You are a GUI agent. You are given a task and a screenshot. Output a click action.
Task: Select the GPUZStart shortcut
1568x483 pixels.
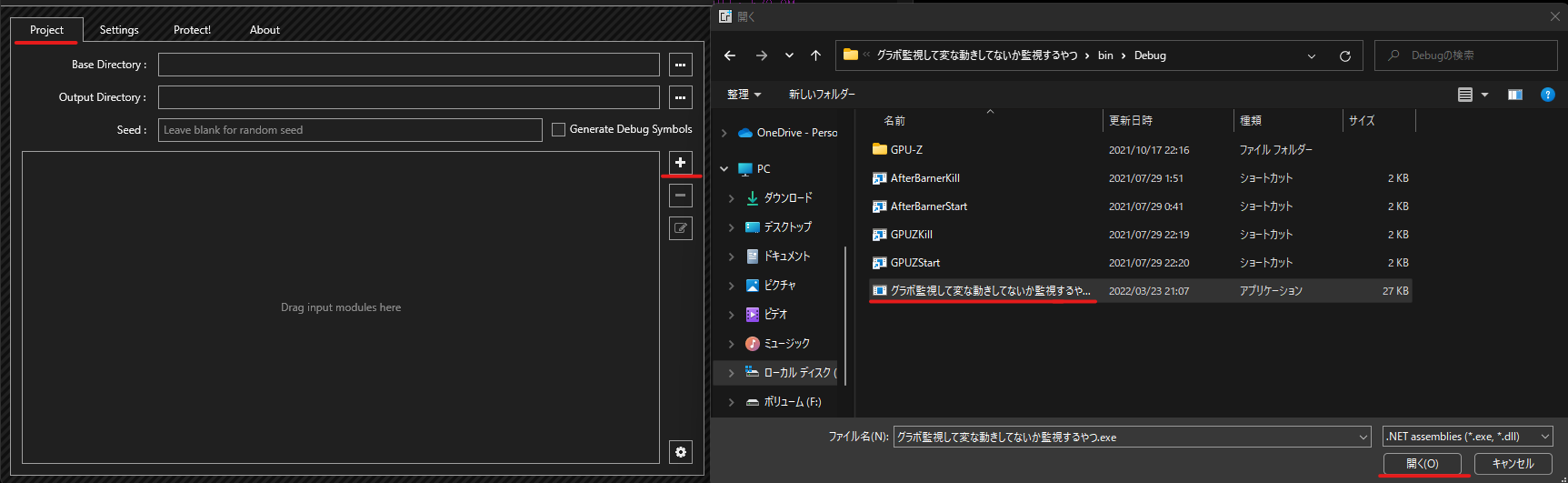[x=1140, y=263]
